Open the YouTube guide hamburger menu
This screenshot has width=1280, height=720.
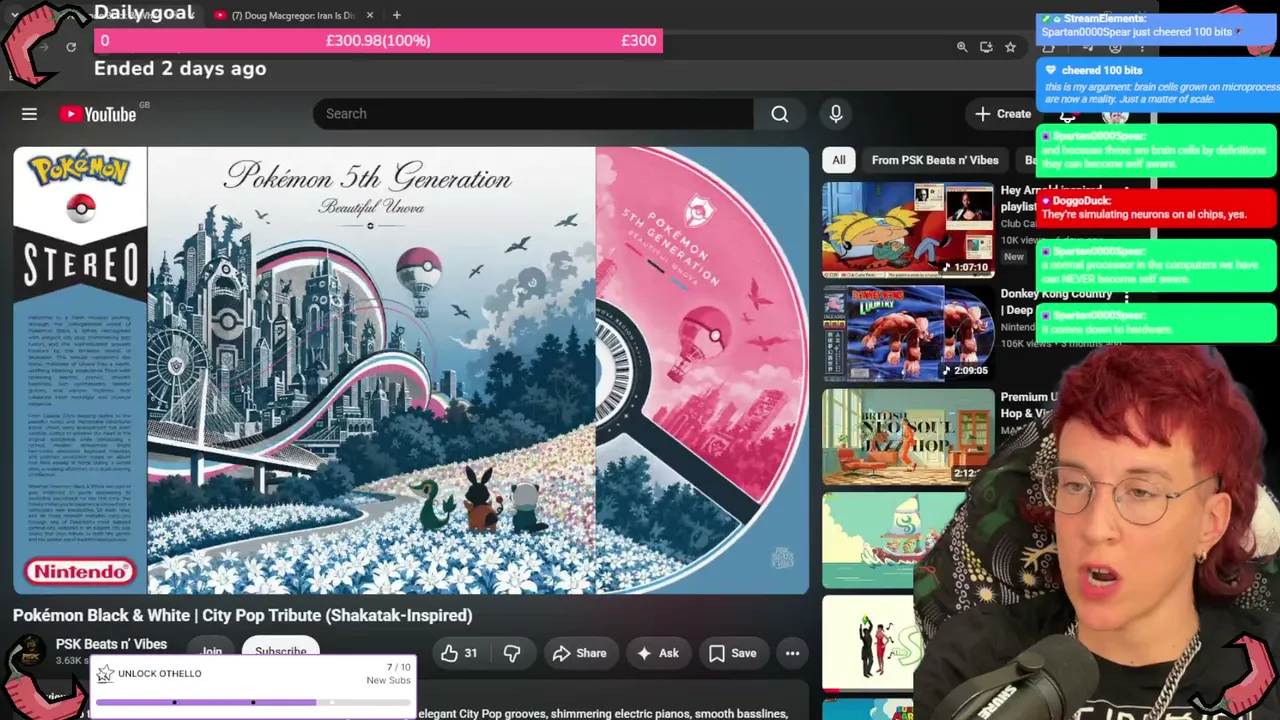click(x=29, y=114)
